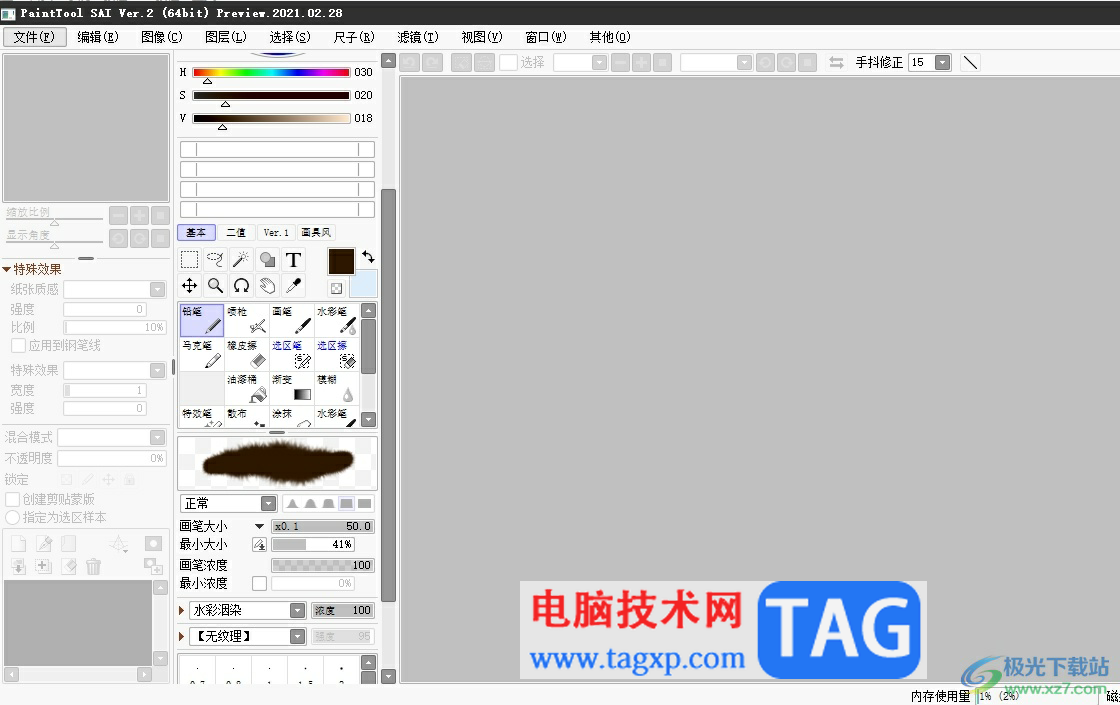The image size is (1120, 705).
Task: Click the transparent color checker icon
Action: coord(336,289)
